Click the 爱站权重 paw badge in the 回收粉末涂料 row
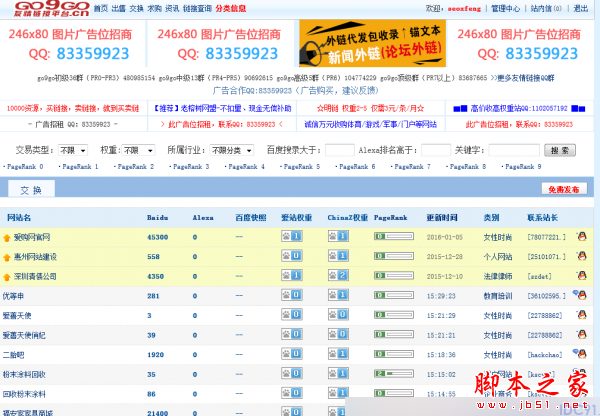This screenshot has height=416, width=600. pyautogui.click(x=292, y=393)
